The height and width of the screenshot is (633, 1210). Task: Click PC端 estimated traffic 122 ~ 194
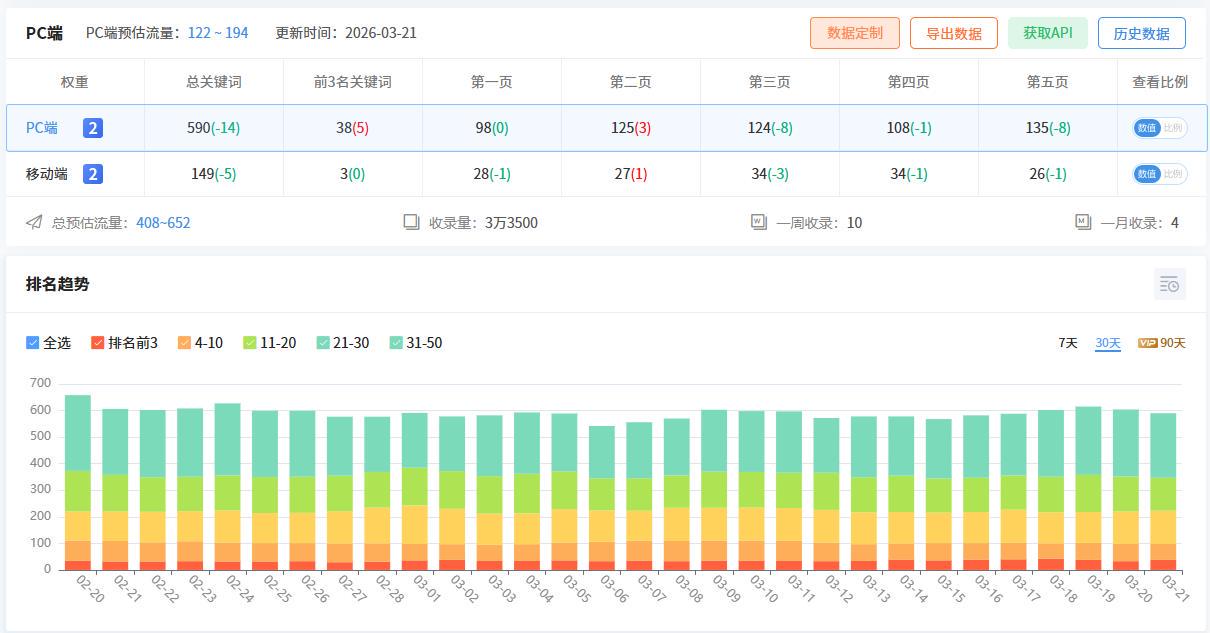[x=218, y=33]
